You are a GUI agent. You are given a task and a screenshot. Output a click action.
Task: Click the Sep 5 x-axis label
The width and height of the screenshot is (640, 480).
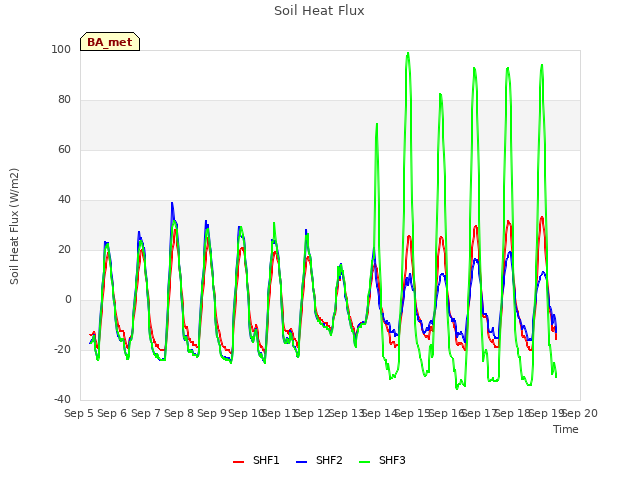point(79,413)
